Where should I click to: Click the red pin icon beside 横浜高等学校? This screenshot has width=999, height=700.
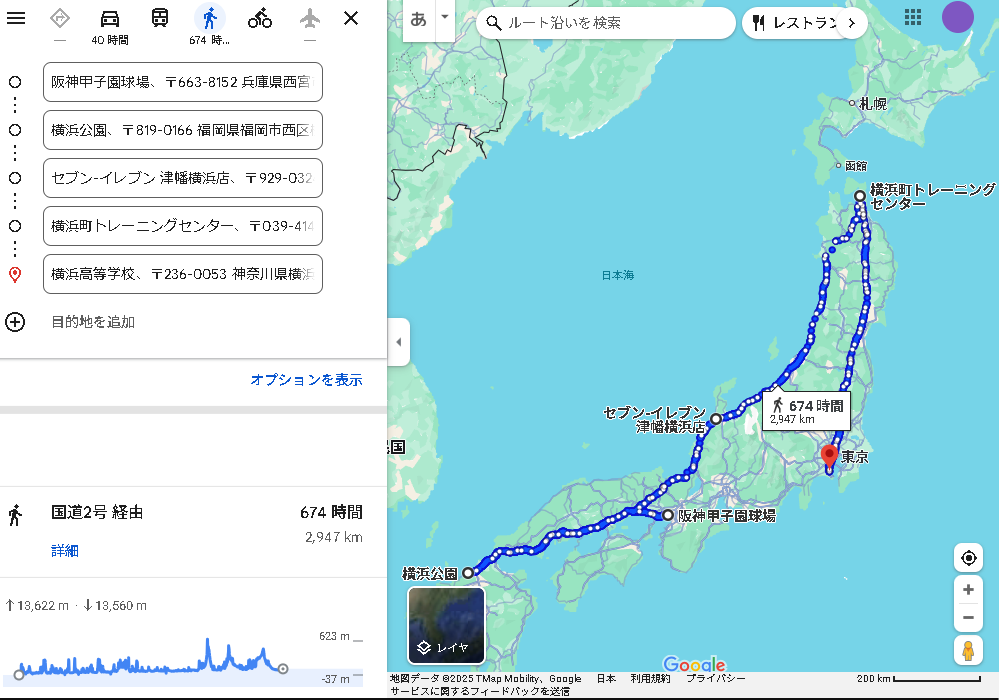pos(15,275)
